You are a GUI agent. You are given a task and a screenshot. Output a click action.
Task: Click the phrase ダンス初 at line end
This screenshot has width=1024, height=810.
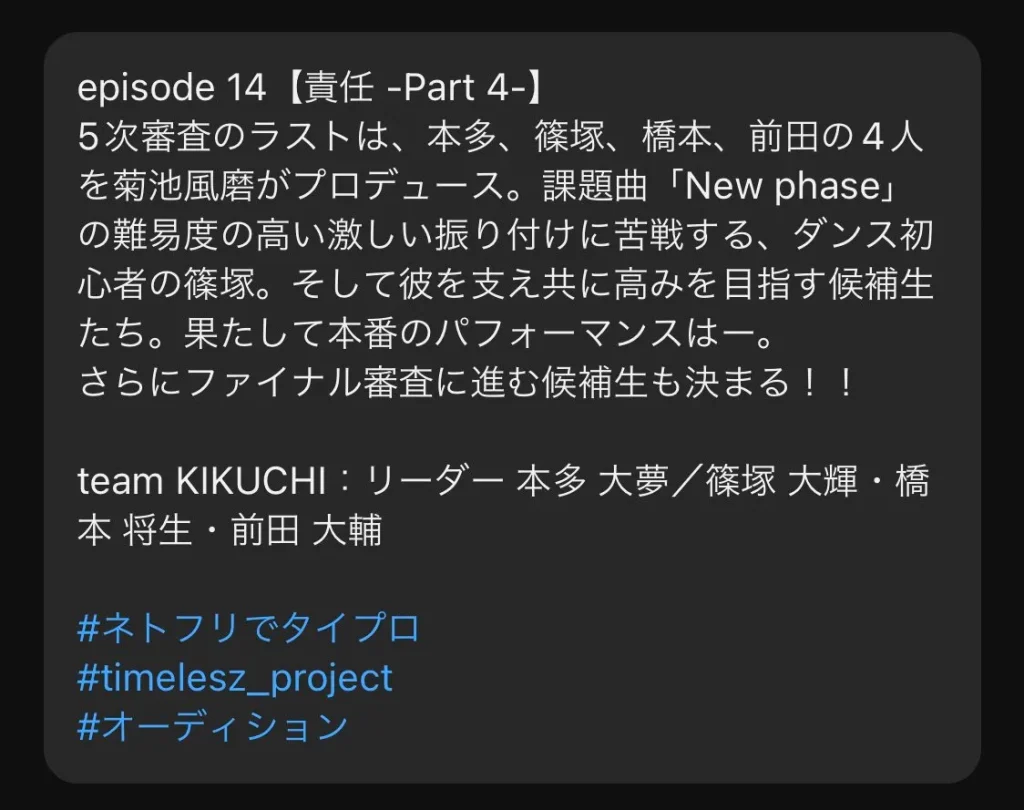[x=862, y=236]
